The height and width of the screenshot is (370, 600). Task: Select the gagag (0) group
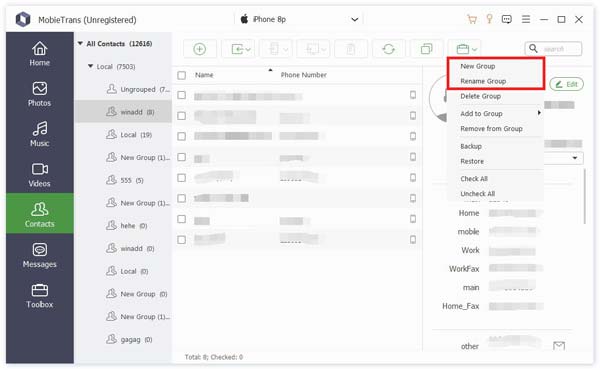click(123, 339)
